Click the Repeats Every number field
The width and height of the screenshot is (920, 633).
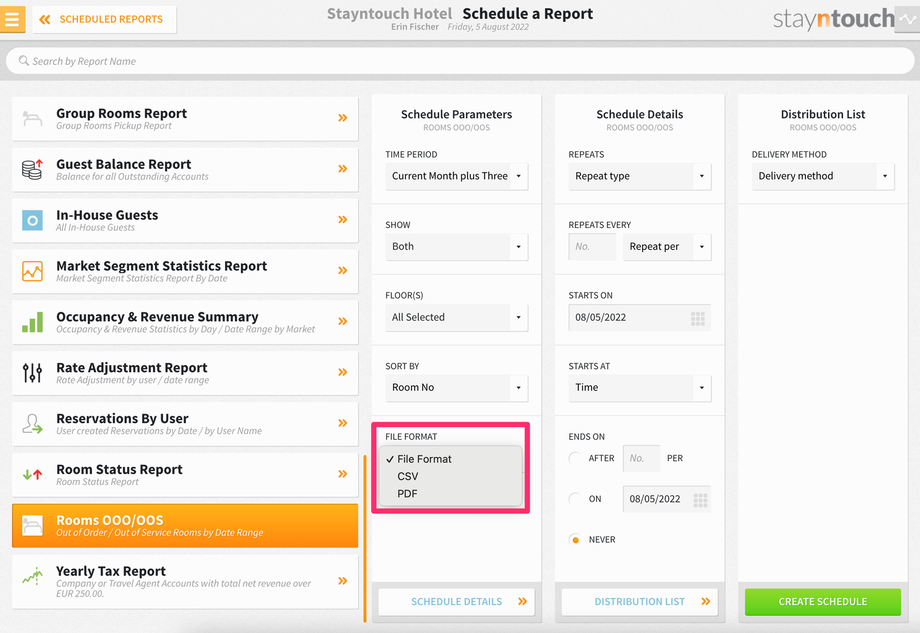[592, 246]
